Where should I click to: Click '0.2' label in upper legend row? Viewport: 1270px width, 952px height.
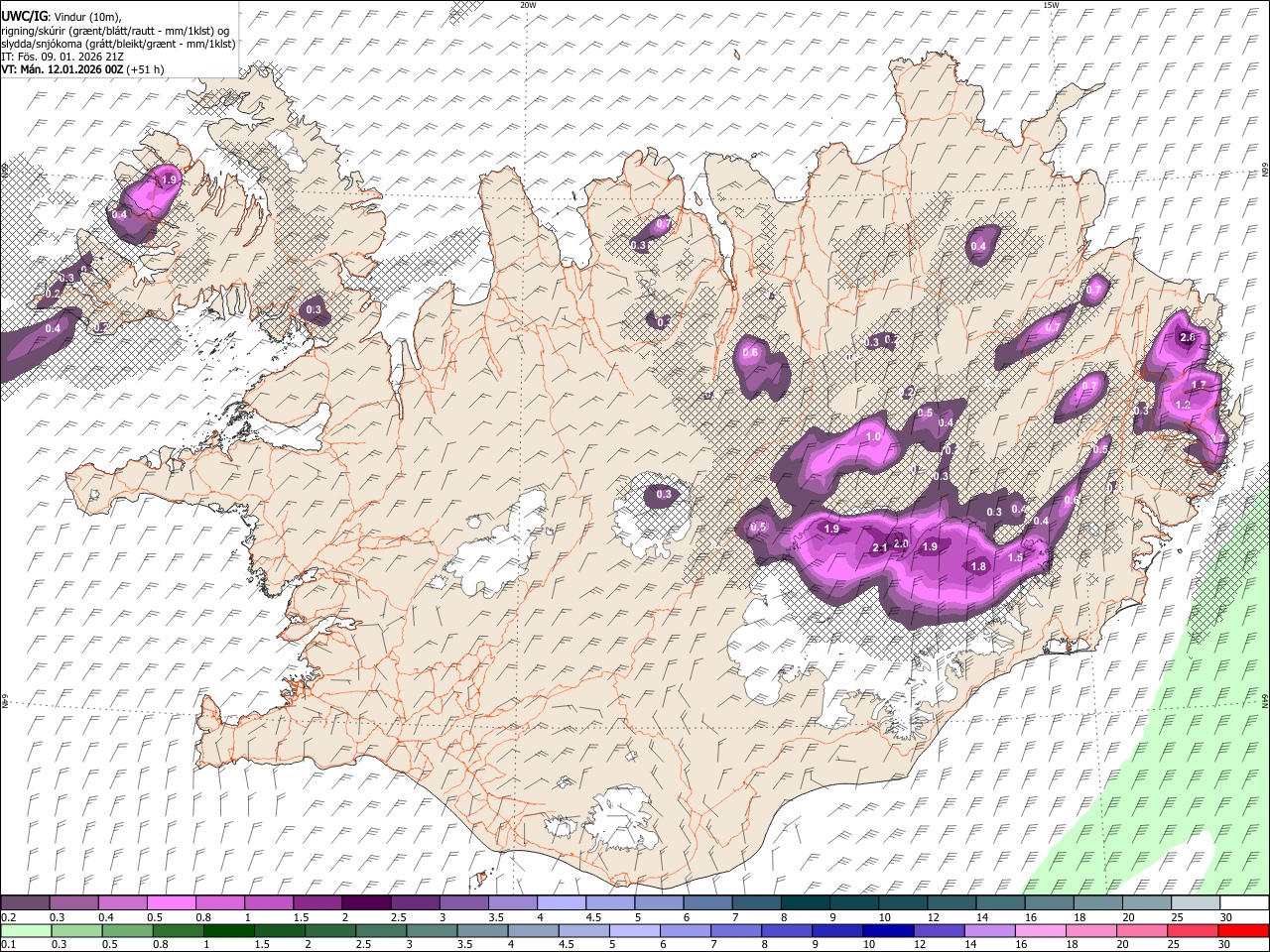pos(7,917)
